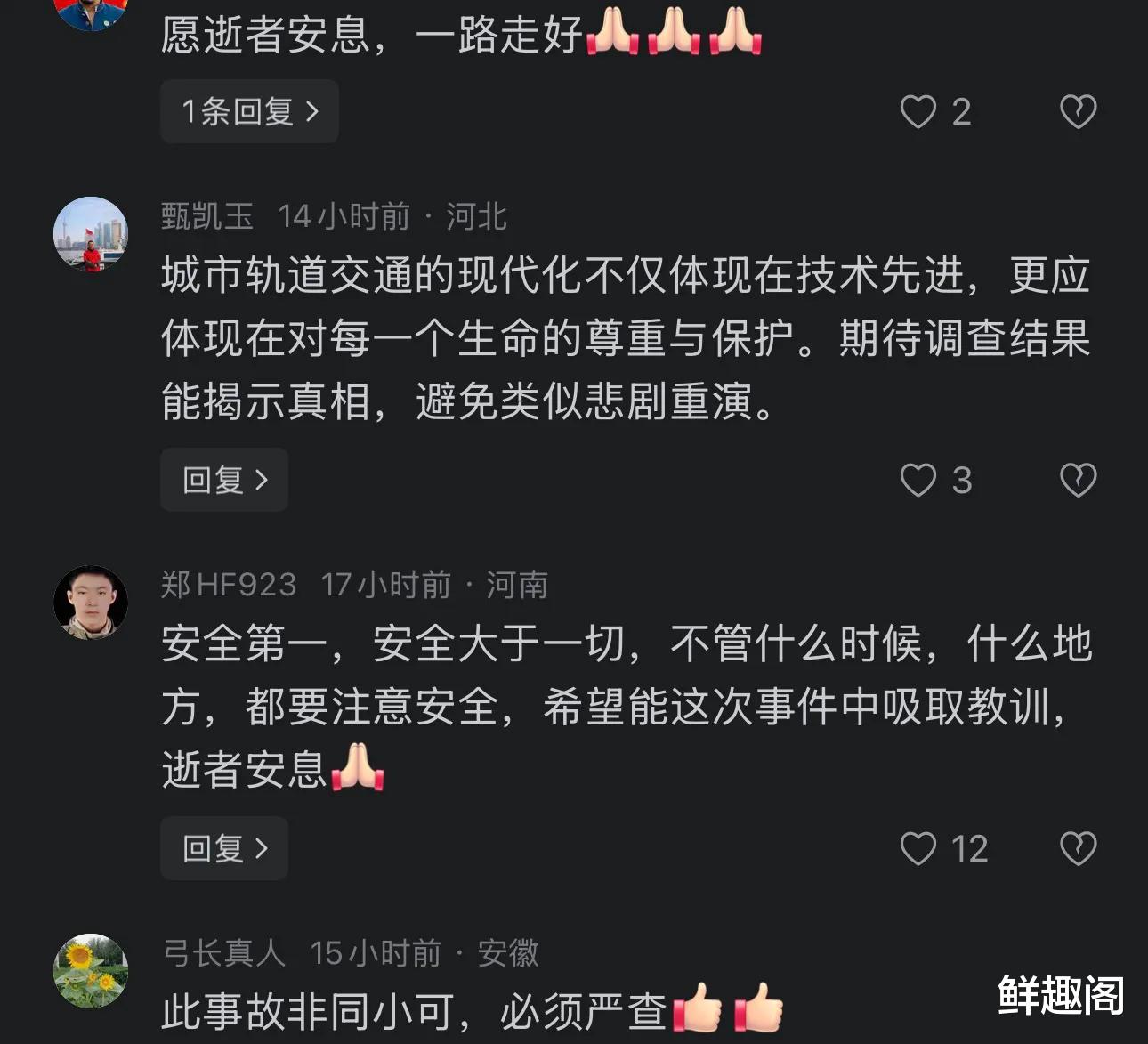
Task: Open 甄凯玉's profile avatar
Action: point(91,234)
